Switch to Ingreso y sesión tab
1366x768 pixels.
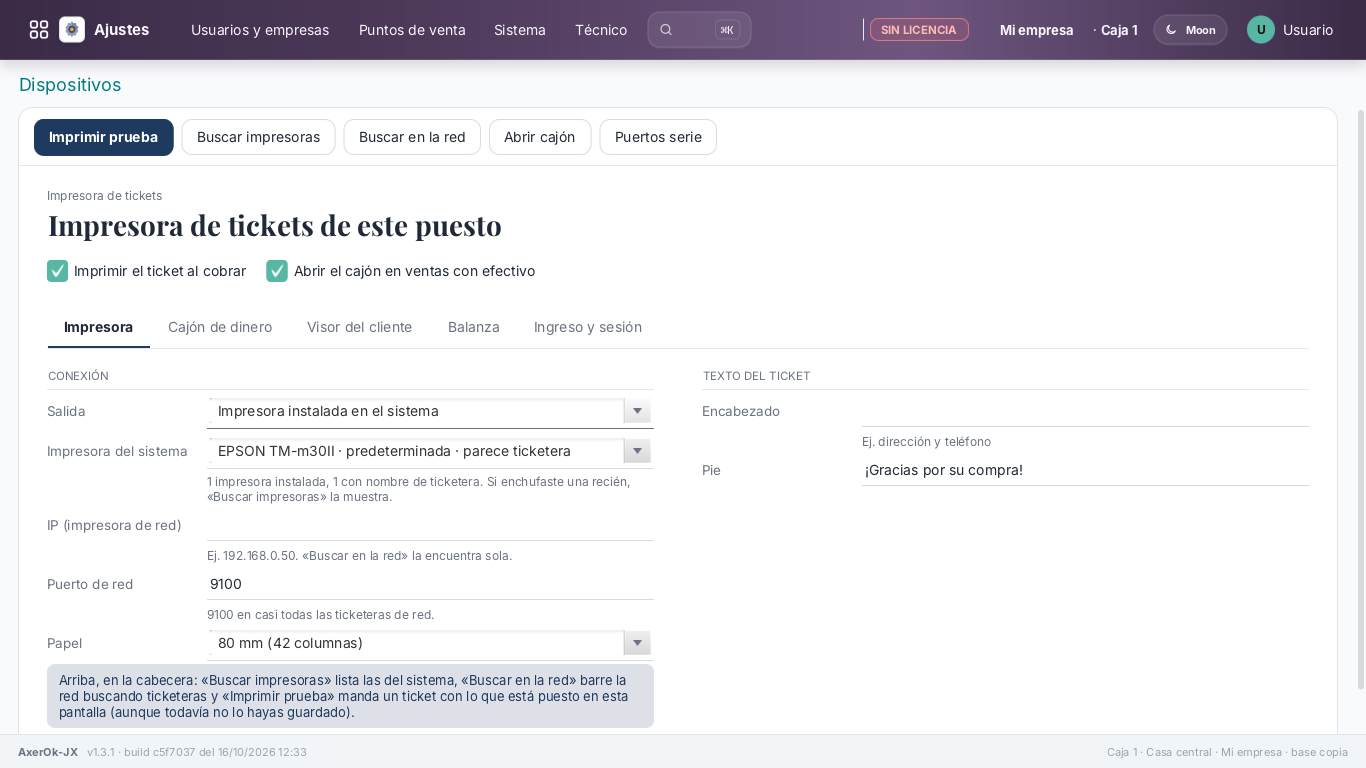[x=588, y=327]
